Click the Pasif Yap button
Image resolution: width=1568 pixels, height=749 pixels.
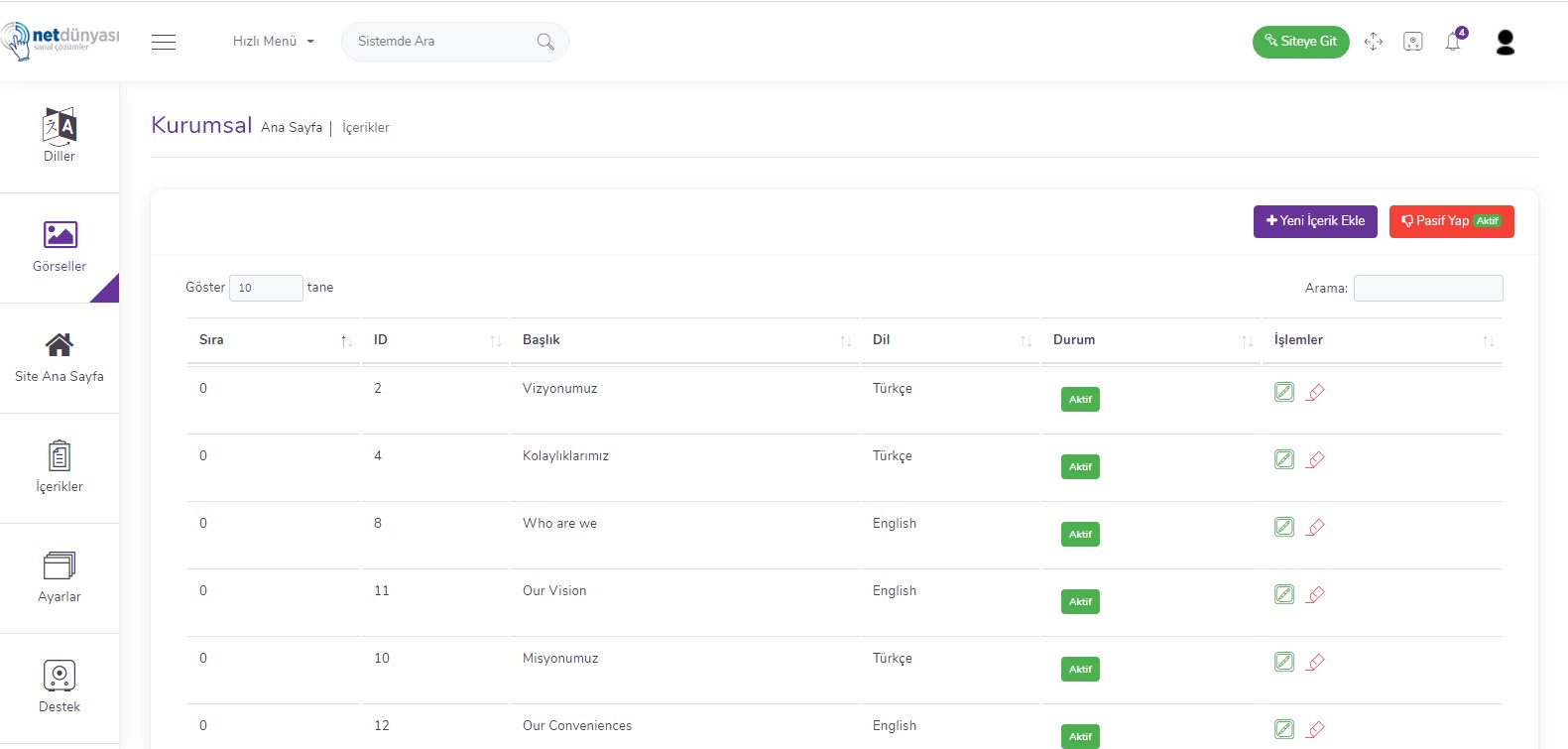(x=1452, y=221)
